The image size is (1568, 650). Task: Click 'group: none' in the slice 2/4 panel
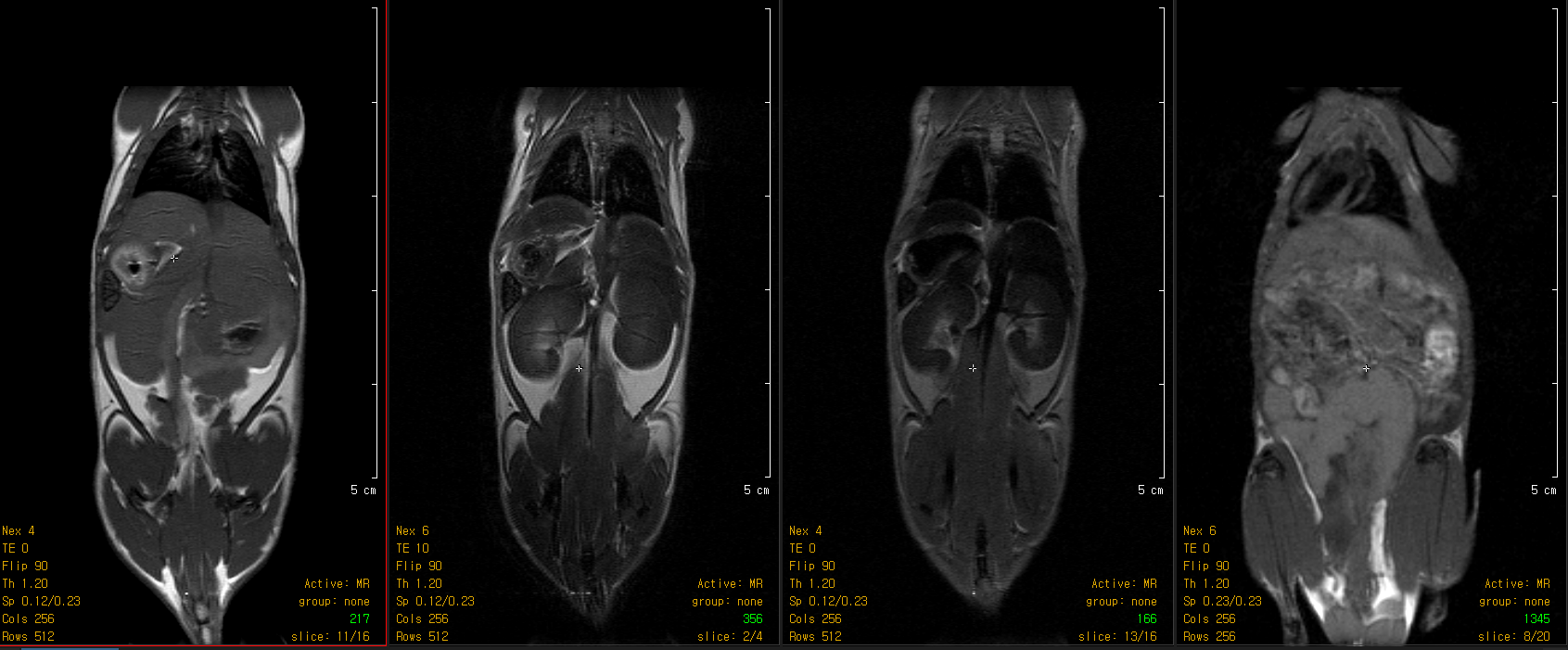point(727,601)
